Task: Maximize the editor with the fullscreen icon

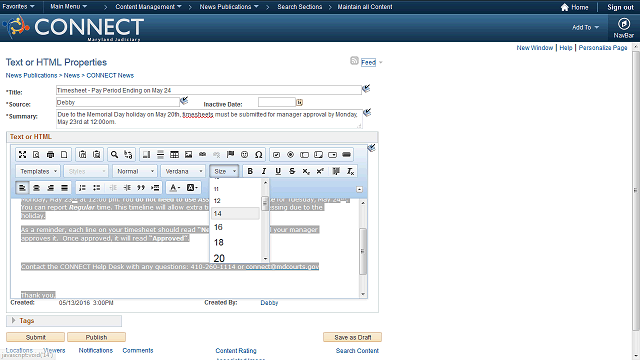Action: [x=22, y=155]
